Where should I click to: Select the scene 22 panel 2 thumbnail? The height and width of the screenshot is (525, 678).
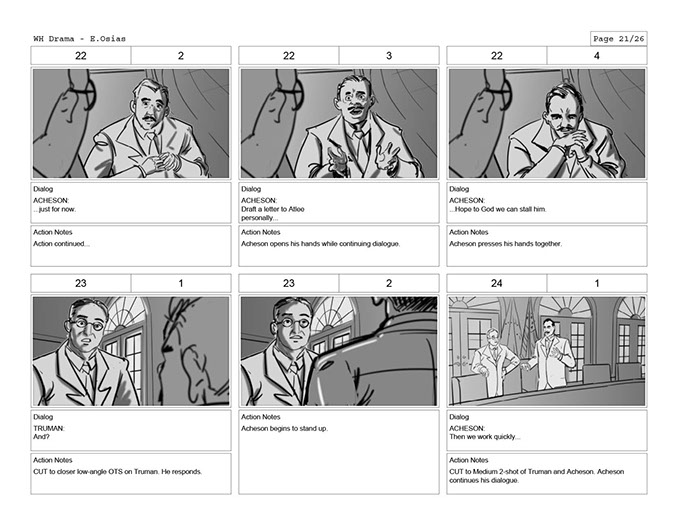[x=131, y=123]
